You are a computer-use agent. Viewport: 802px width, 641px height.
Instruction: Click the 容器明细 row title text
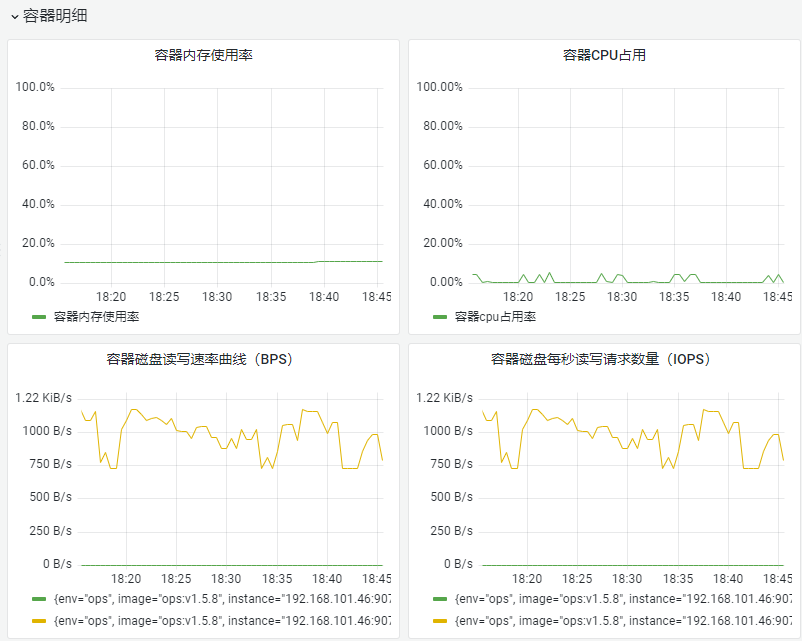(55, 16)
